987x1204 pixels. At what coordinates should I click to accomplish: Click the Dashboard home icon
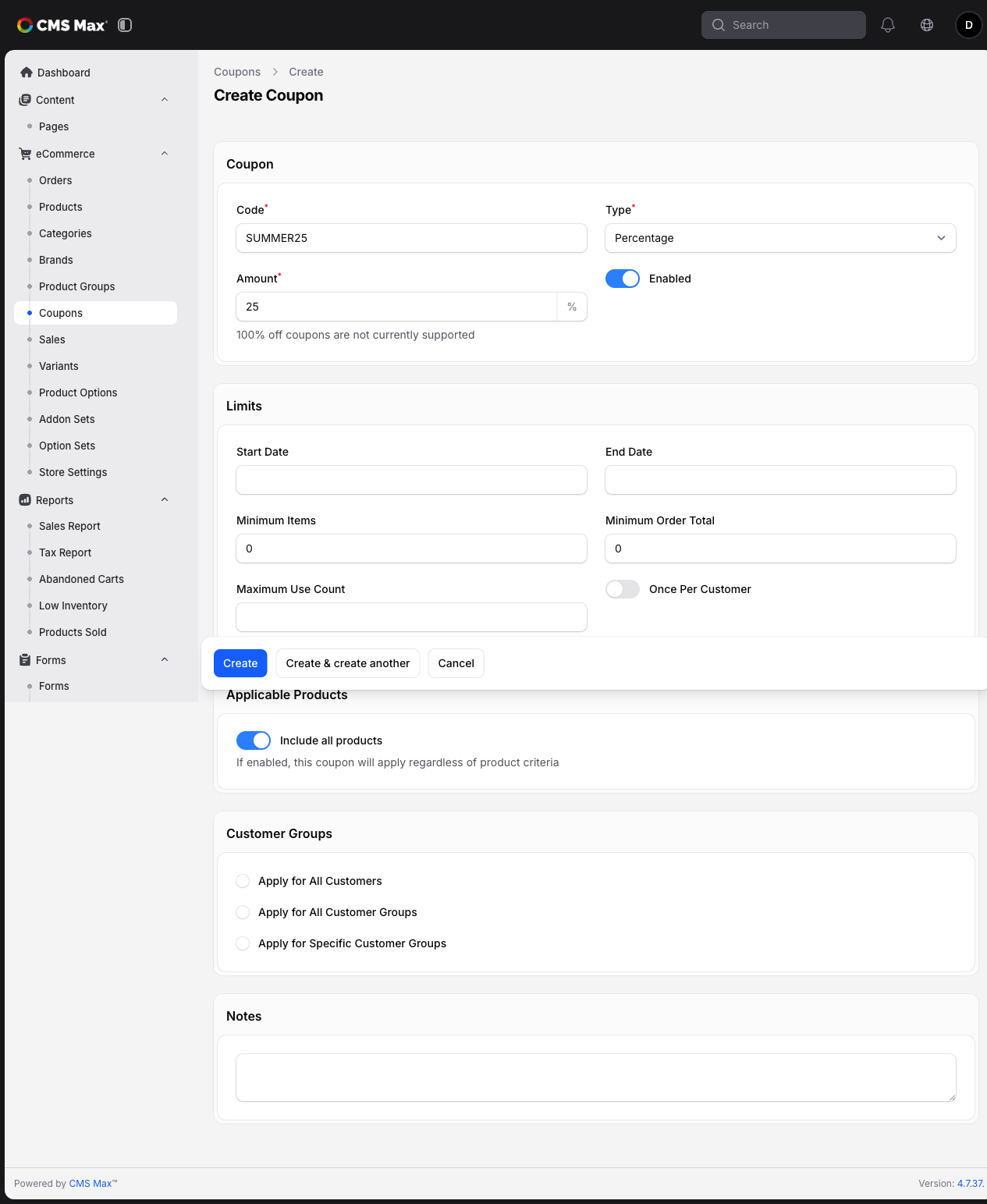27,73
